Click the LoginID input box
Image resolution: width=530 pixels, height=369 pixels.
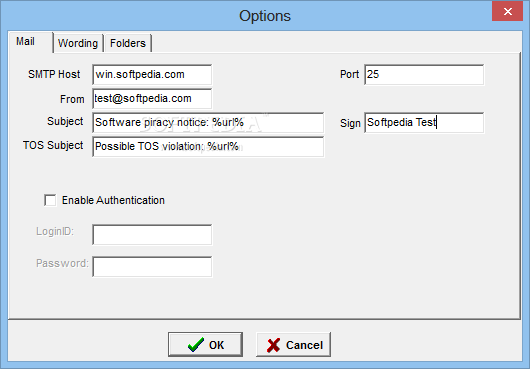(152, 235)
